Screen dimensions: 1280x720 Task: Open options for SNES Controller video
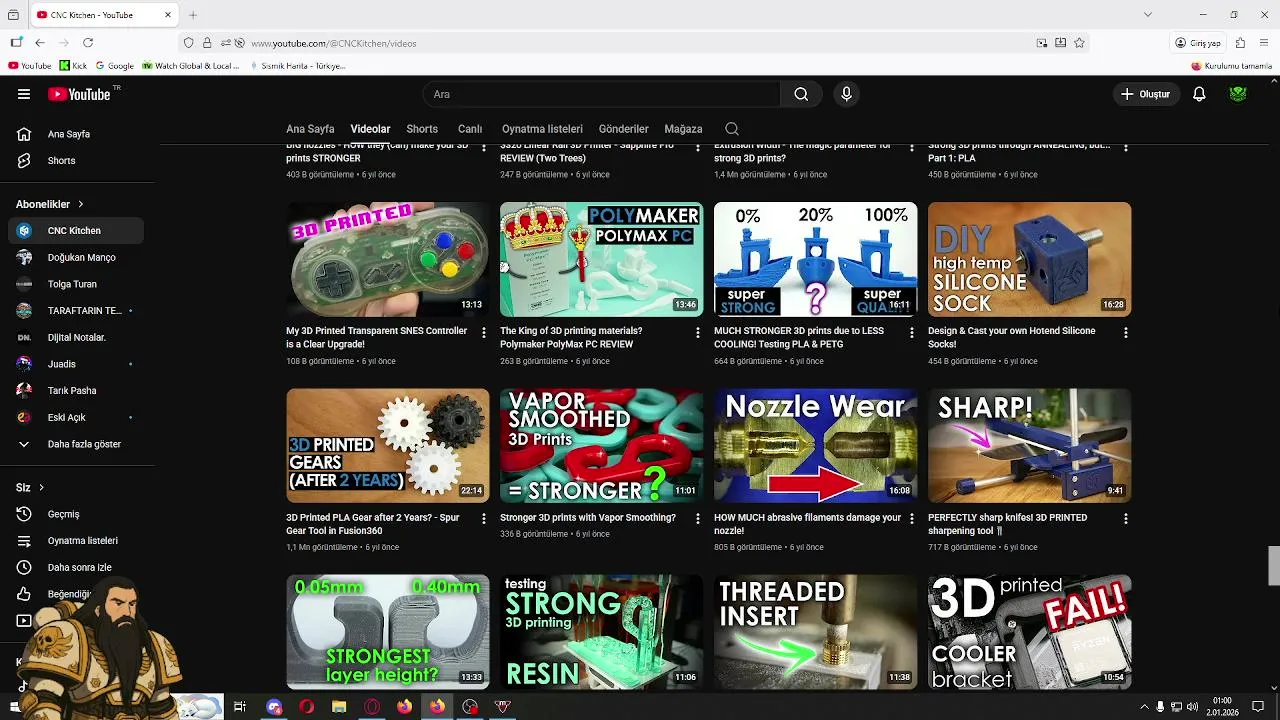click(x=484, y=332)
